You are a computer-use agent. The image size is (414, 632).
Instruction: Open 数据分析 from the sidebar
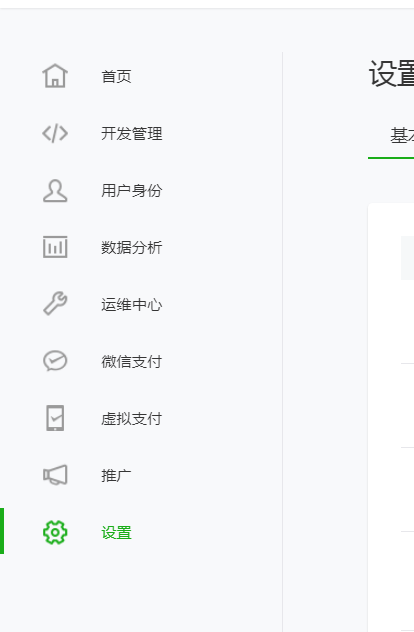pos(131,247)
